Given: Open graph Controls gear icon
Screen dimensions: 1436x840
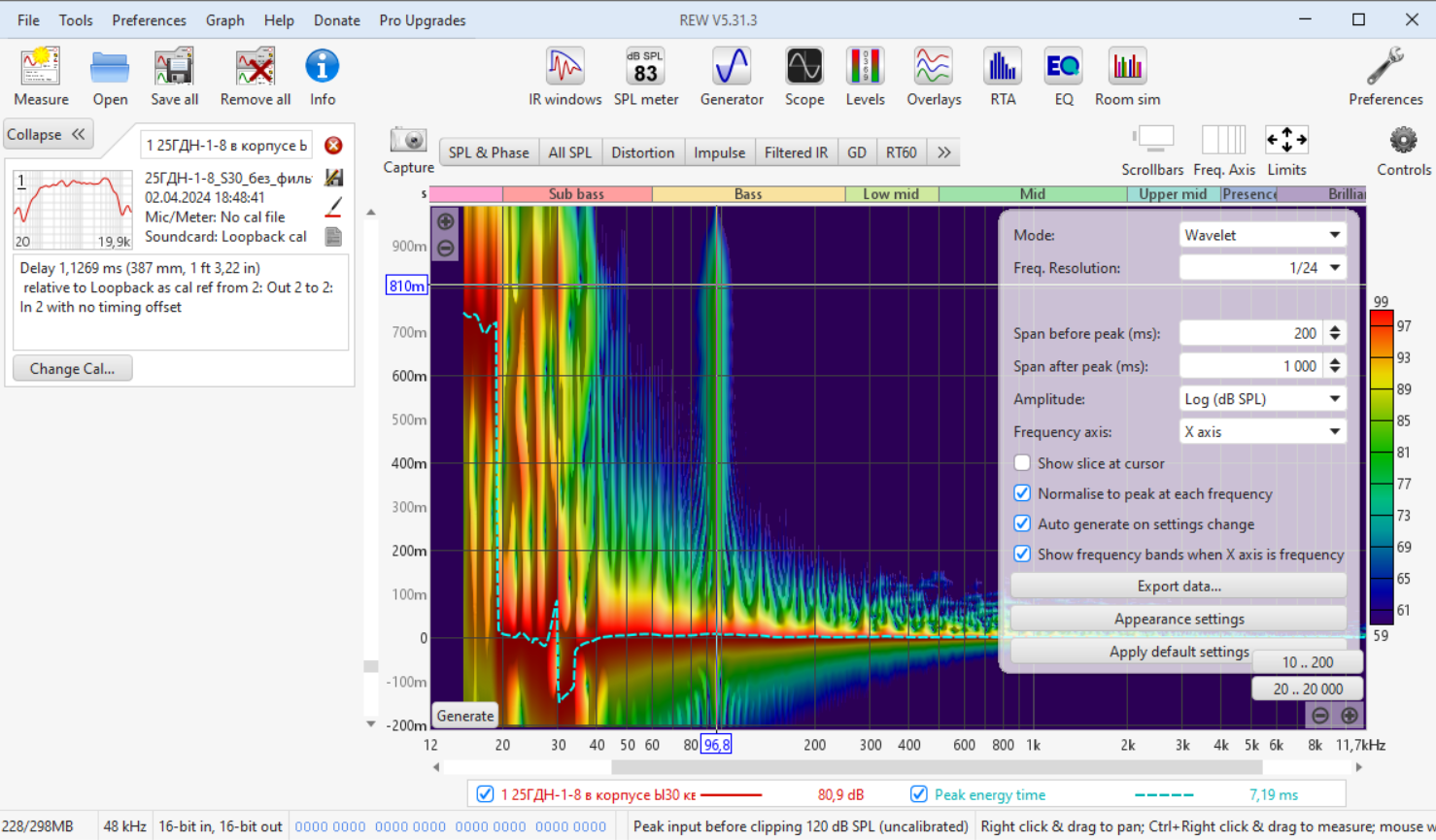Looking at the screenshot, I should click(1403, 140).
